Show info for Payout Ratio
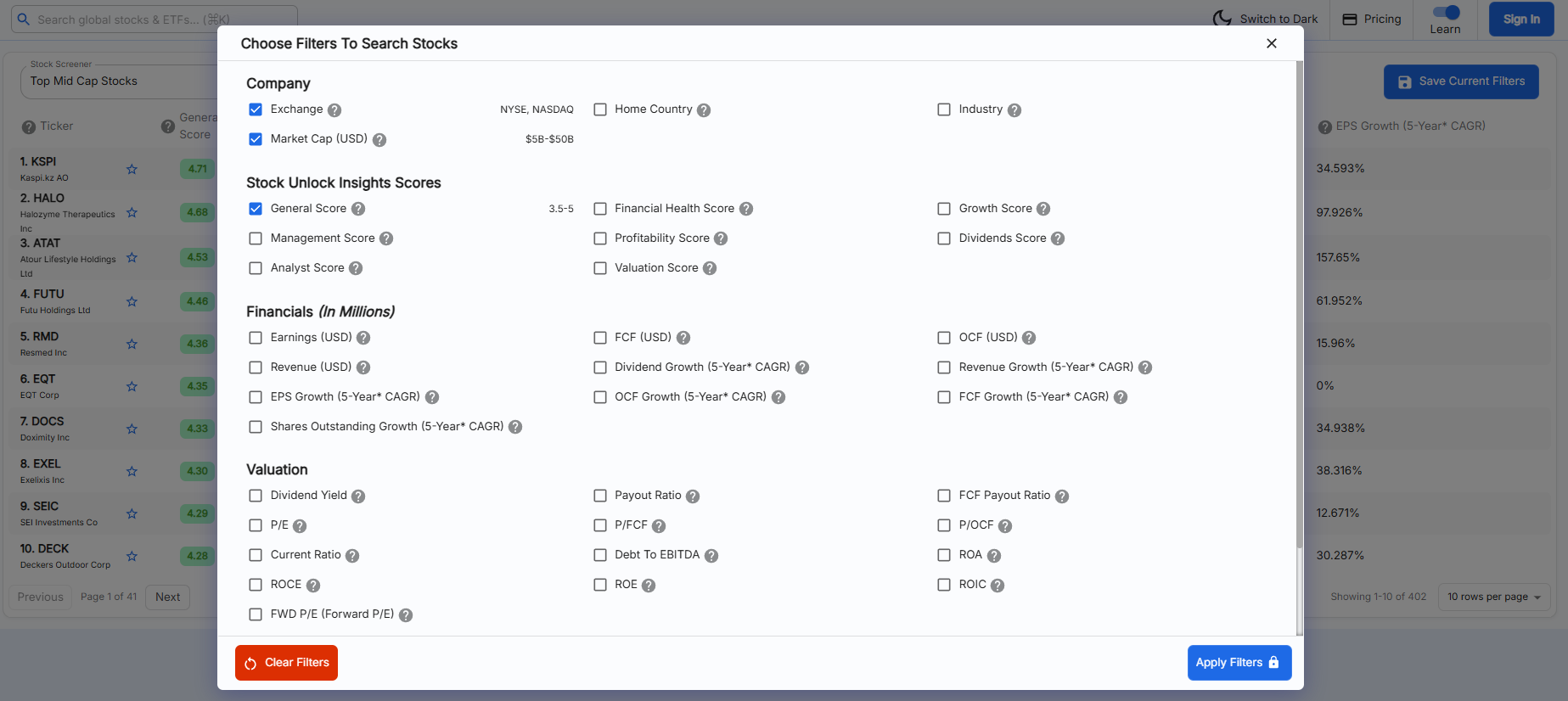The height and width of the screenshot is (701, 1568). coord(693,496)
